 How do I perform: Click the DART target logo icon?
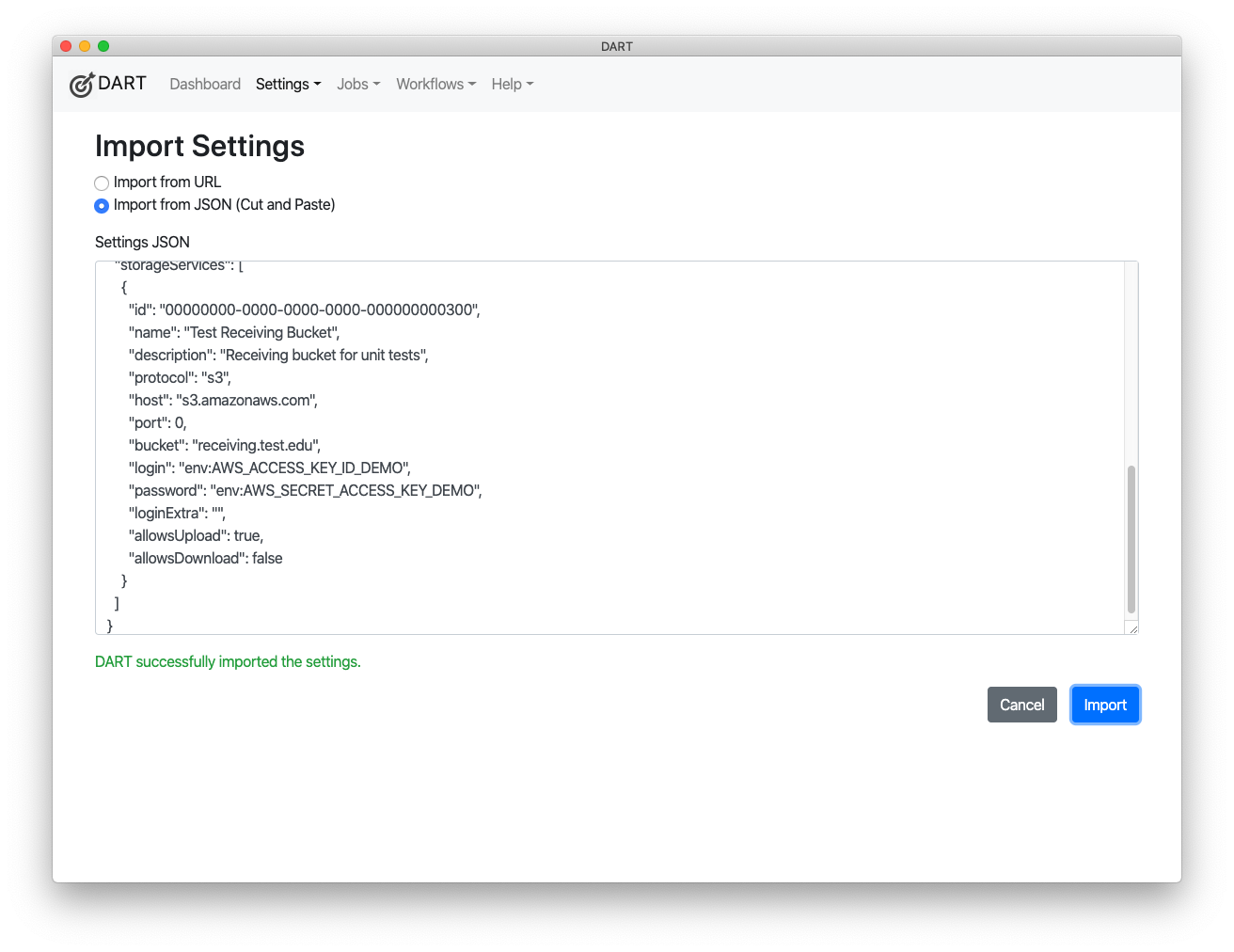coord(82,84)
